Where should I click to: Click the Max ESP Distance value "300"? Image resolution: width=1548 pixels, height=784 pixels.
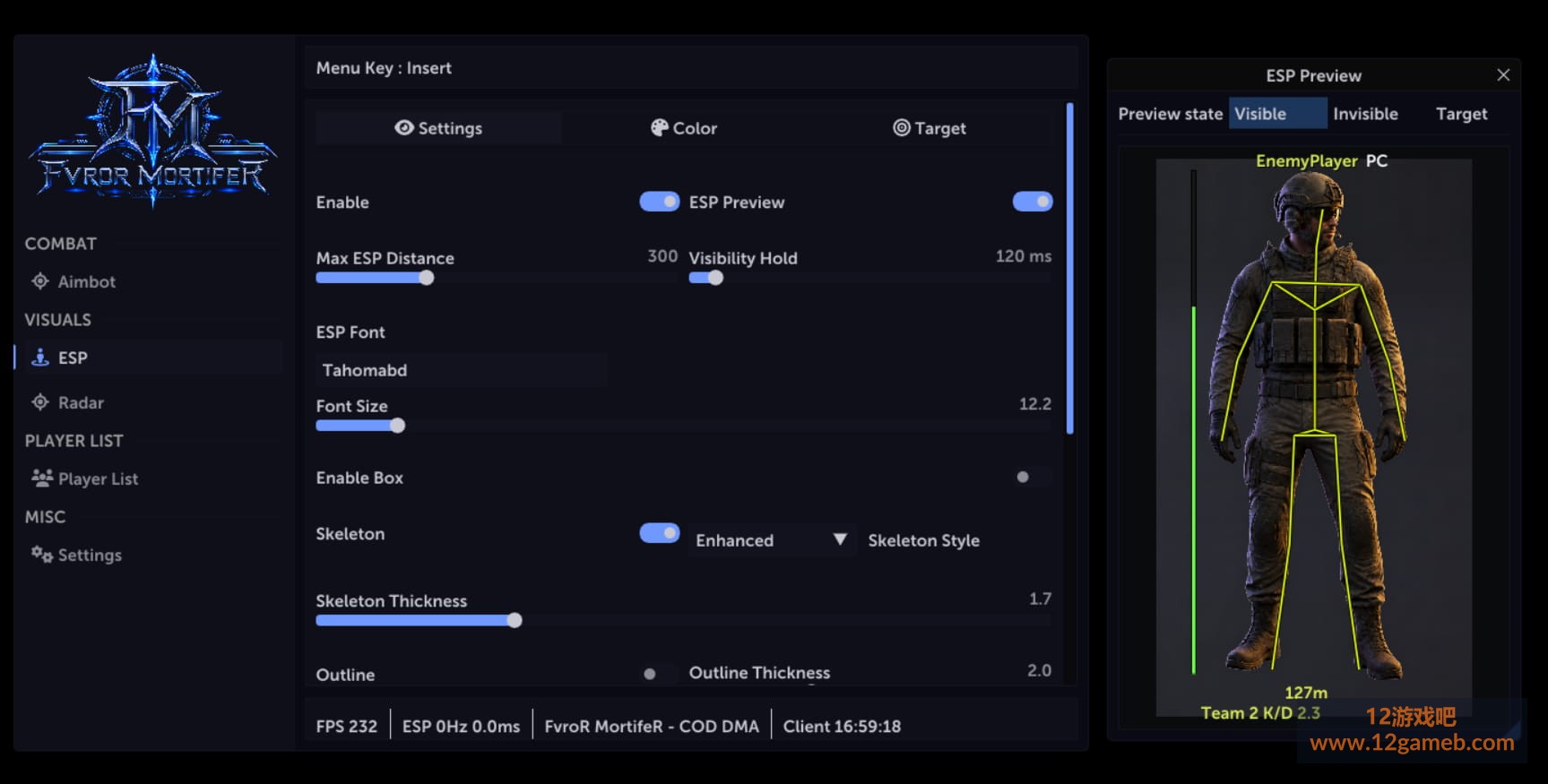click(662, 256)
